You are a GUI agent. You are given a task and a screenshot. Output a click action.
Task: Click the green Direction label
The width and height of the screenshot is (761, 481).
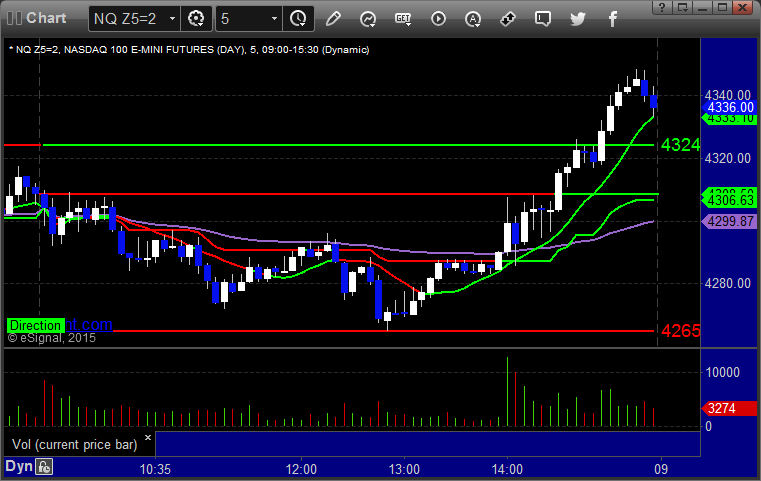point(35,325)
